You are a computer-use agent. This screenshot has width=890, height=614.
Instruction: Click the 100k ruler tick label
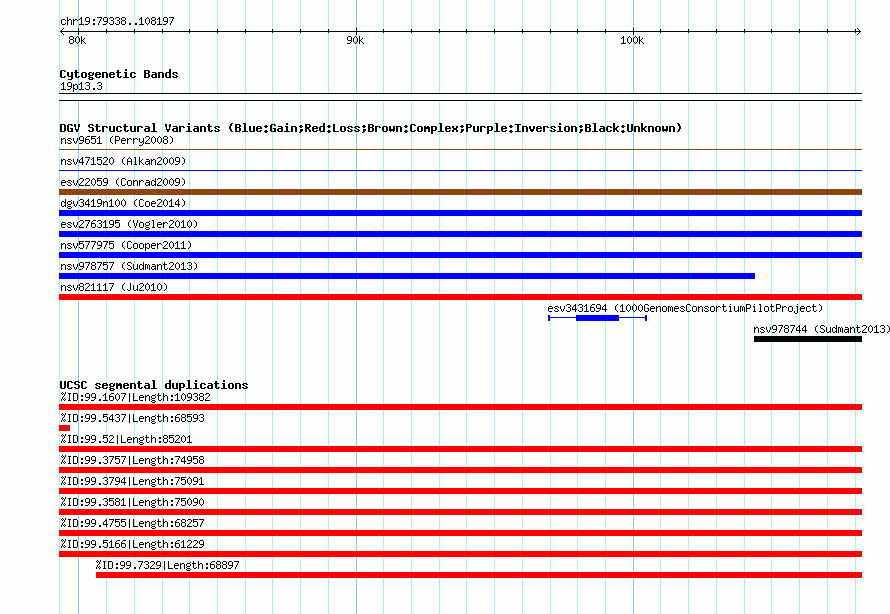pyautogui.click(x=632, y=40)
